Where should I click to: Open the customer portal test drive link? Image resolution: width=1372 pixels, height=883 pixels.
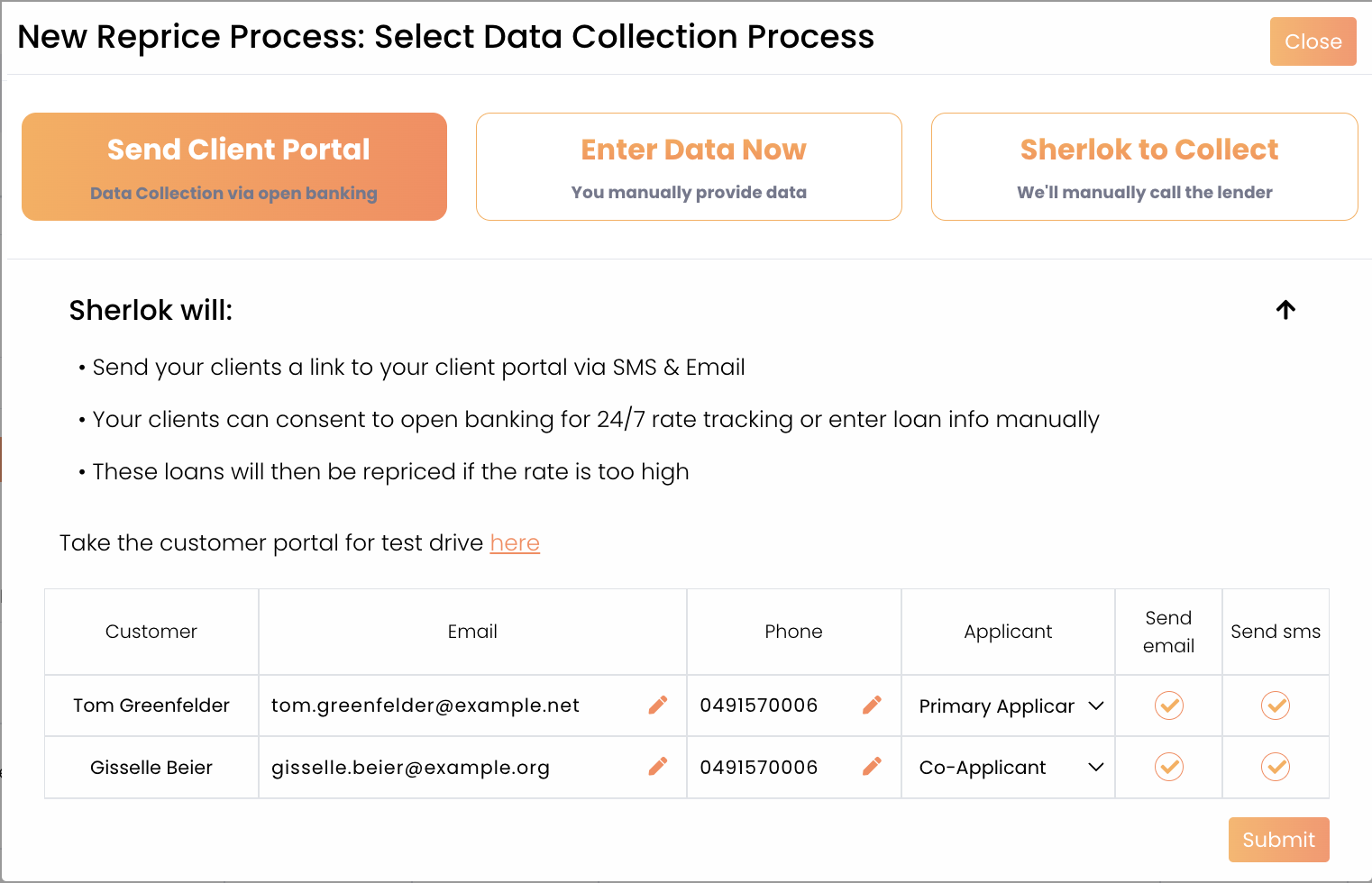515,543
